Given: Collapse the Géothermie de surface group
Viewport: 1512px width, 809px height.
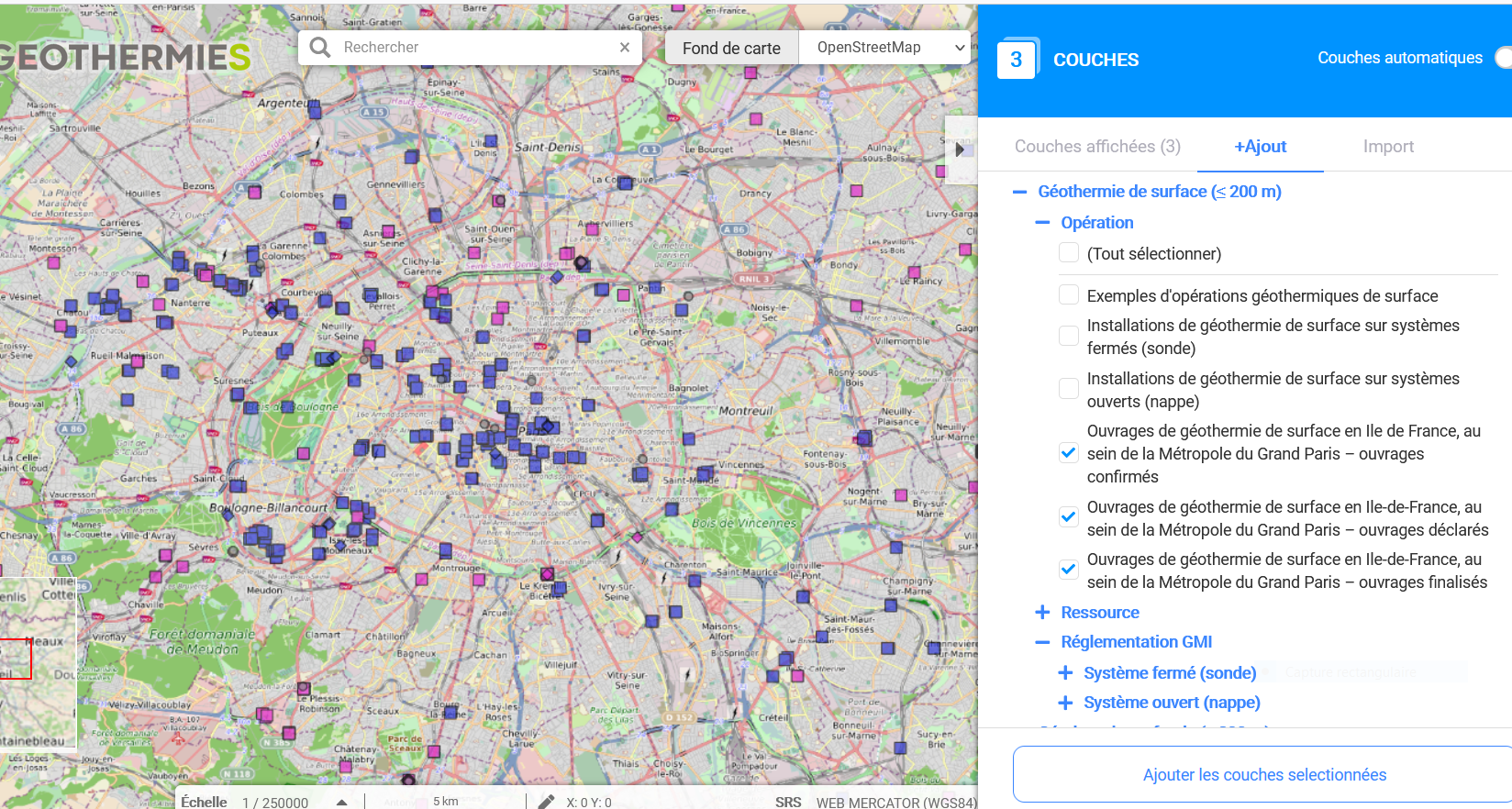Looking at the screenshot, I should click(x=1019, y=192).
